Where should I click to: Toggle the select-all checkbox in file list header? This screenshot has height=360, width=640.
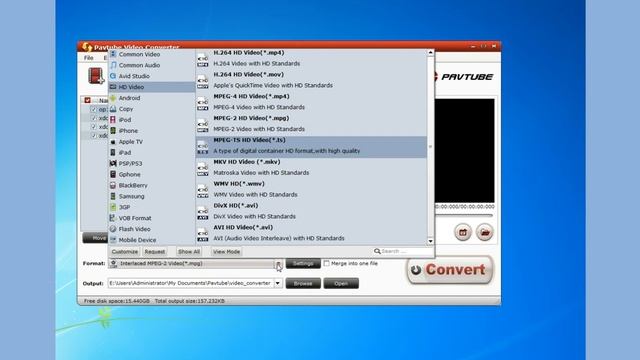click(x=87, y=100)
